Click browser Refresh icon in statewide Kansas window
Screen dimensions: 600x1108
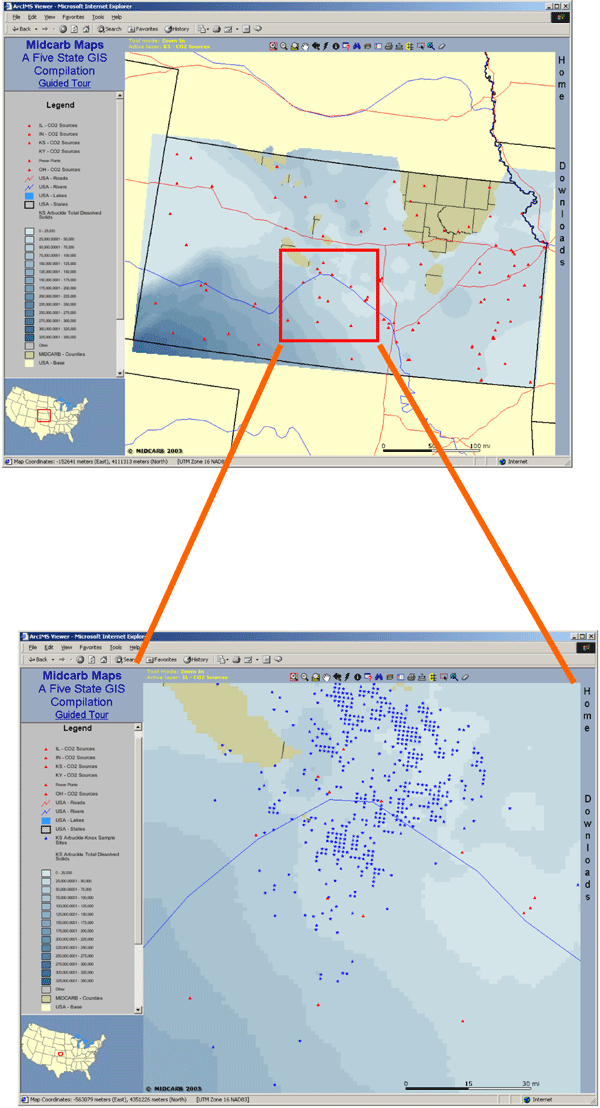click(74, 29)
